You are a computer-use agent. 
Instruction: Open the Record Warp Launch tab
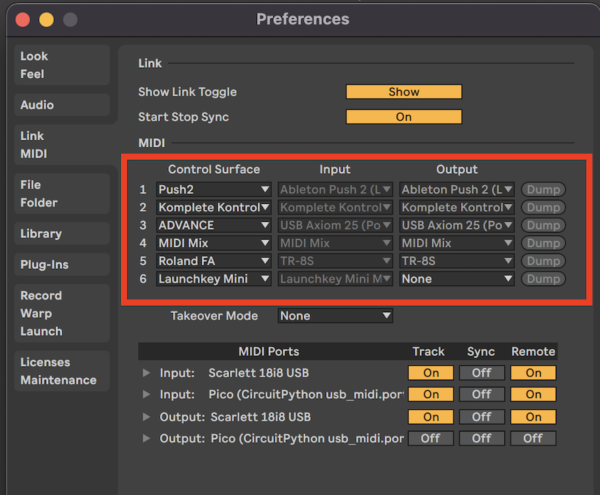point(62,313)
